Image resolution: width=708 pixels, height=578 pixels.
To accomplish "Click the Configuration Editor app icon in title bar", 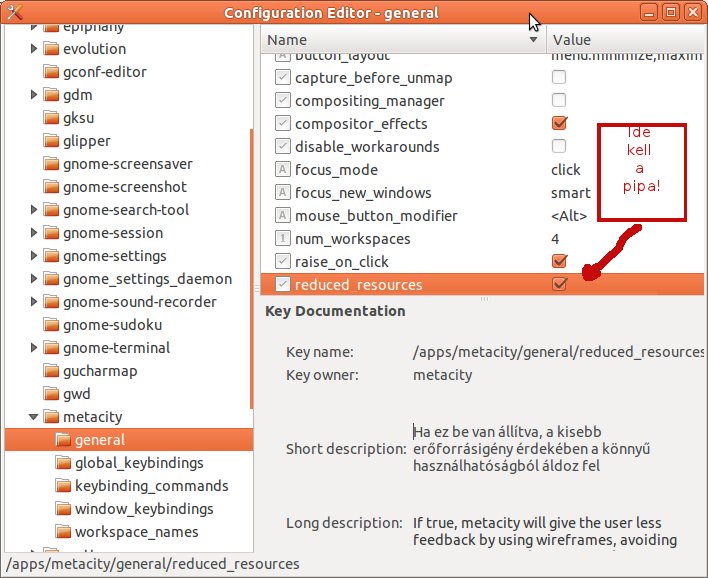I will coord(14,12).
